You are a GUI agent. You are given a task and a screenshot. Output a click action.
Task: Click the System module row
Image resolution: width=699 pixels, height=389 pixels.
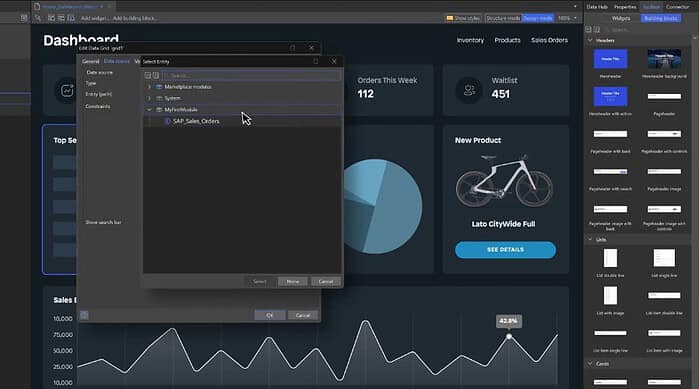243,98
